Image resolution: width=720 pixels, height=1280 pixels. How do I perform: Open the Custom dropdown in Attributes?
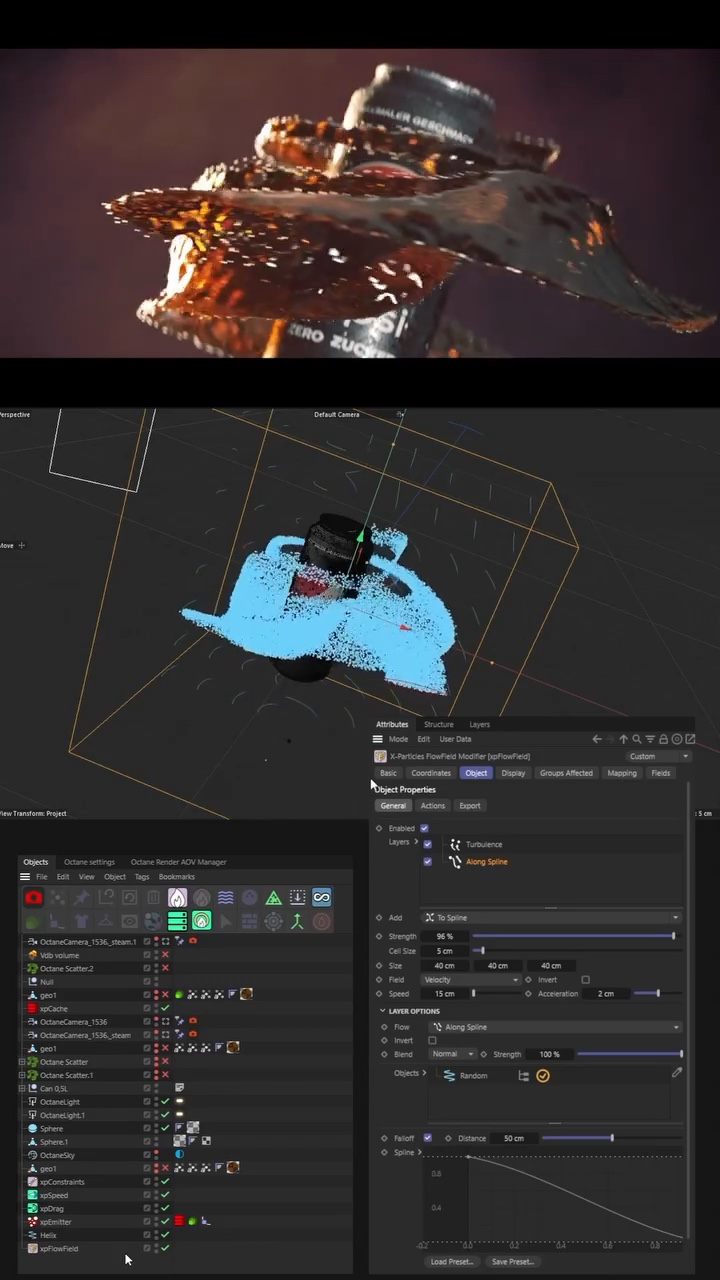(x=658, y=756)
